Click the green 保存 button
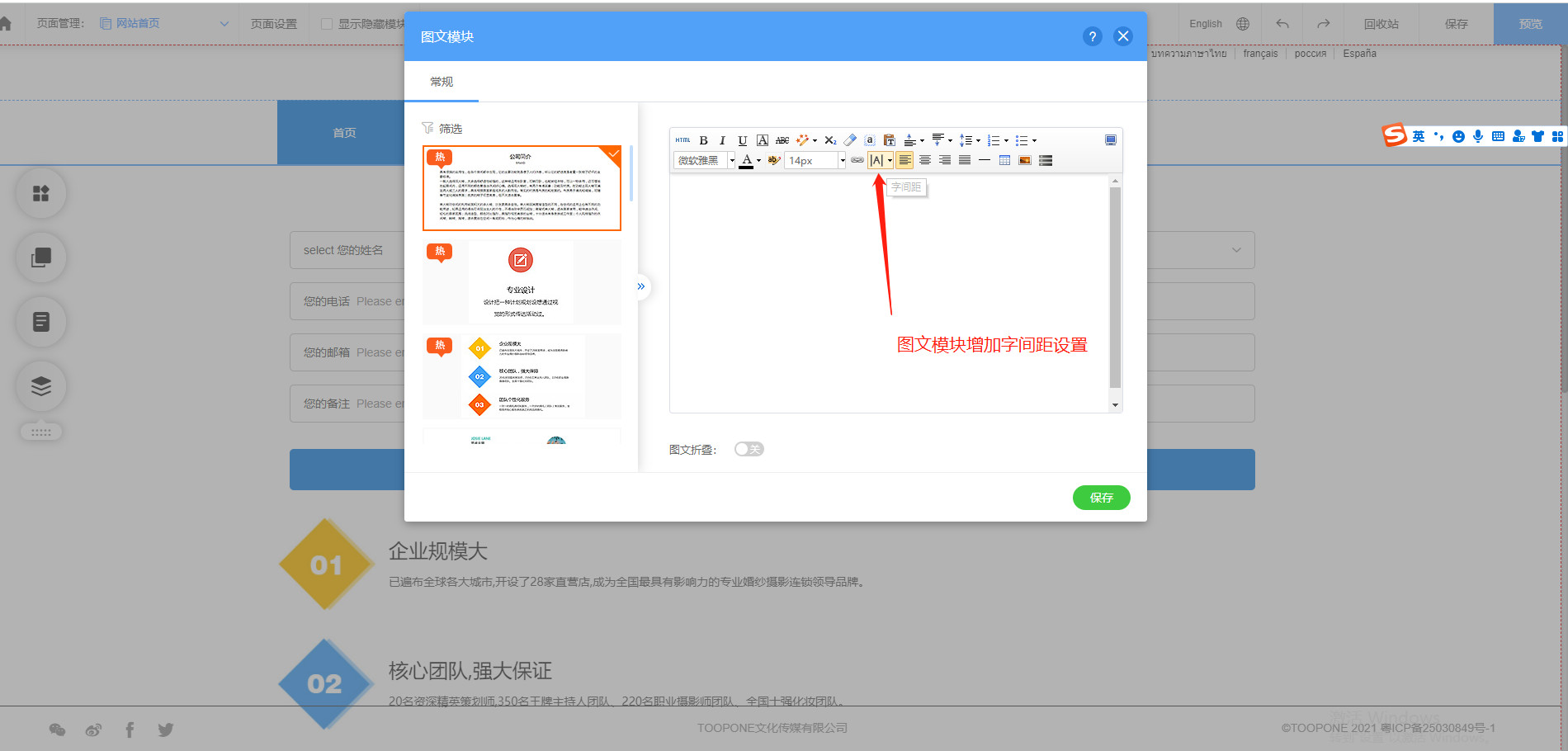 [x=1101, y=498]
